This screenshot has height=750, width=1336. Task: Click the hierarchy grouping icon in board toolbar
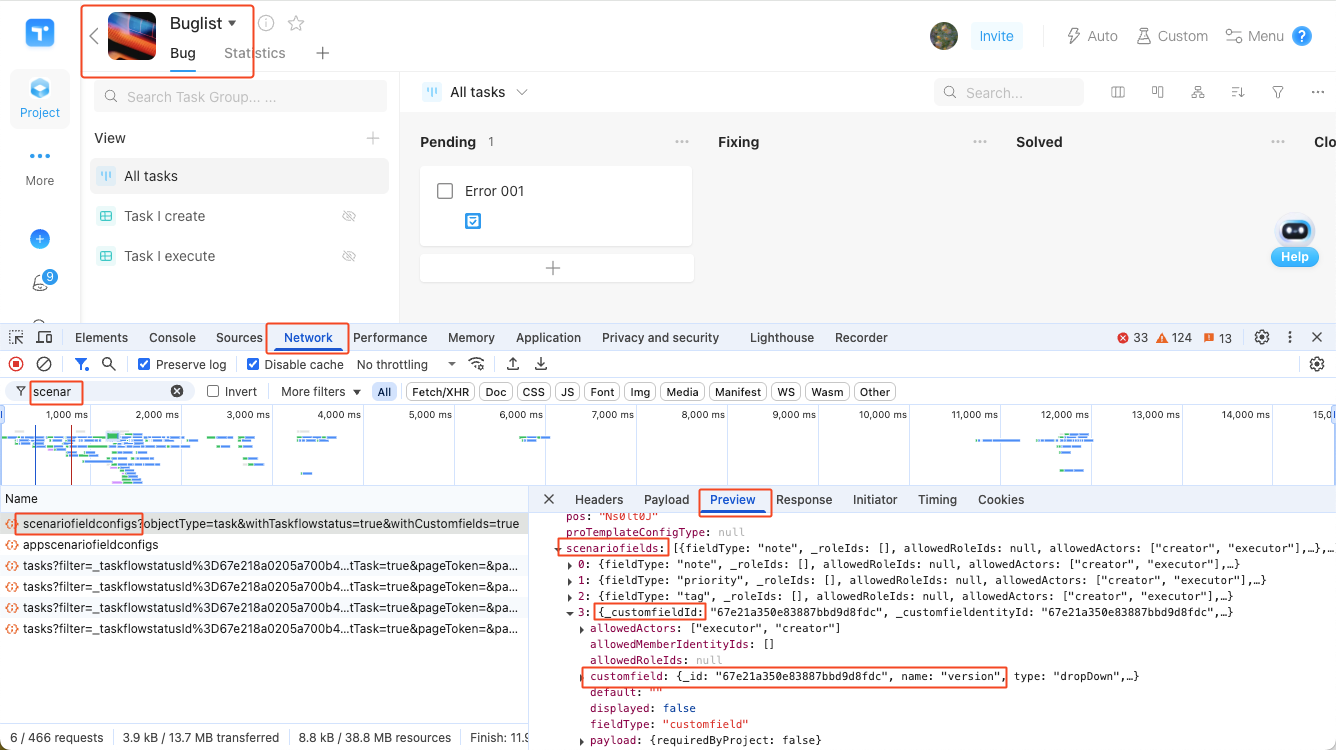(1198, 92)
